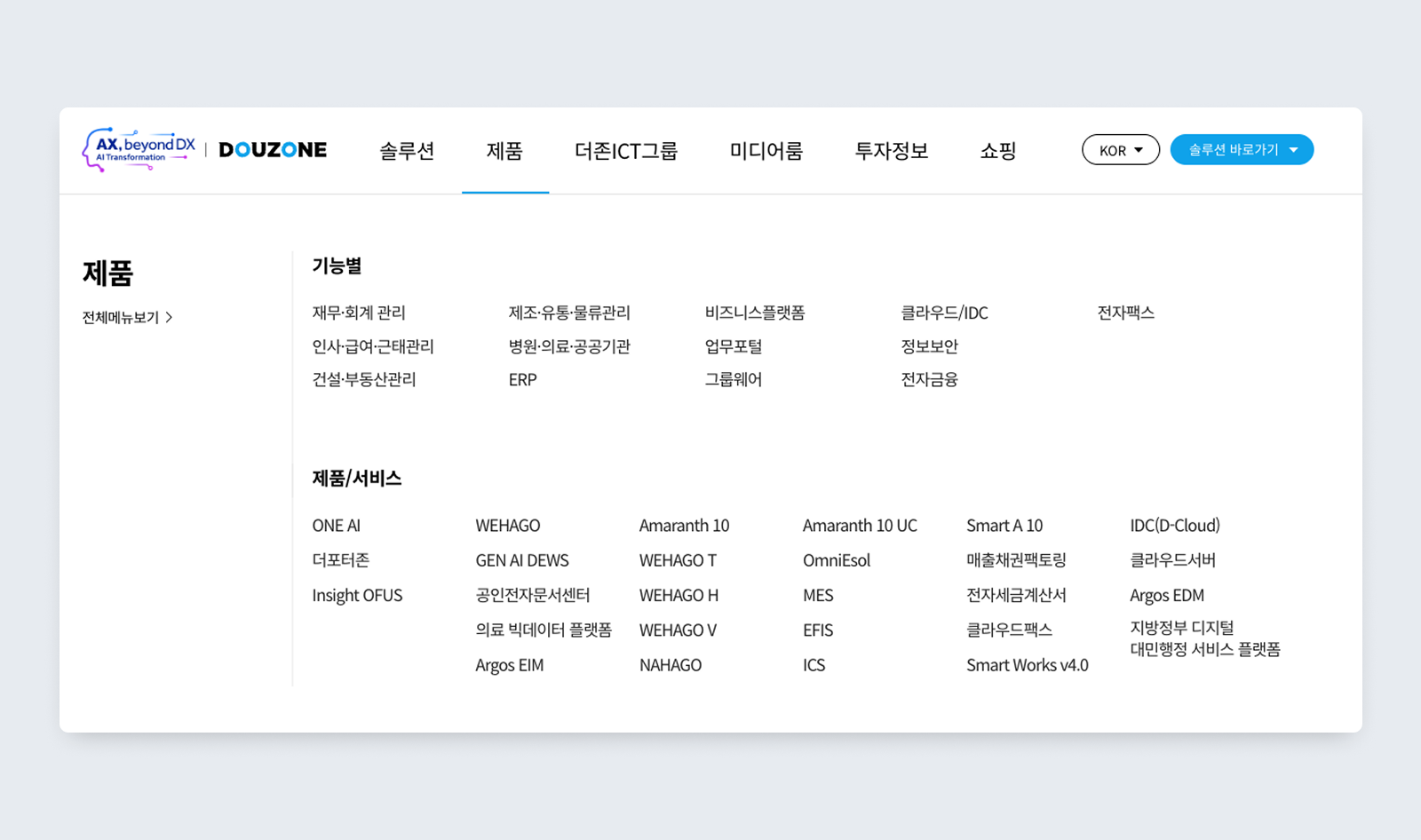Switch to the 솔루션 menu tab

coord(406,151)
